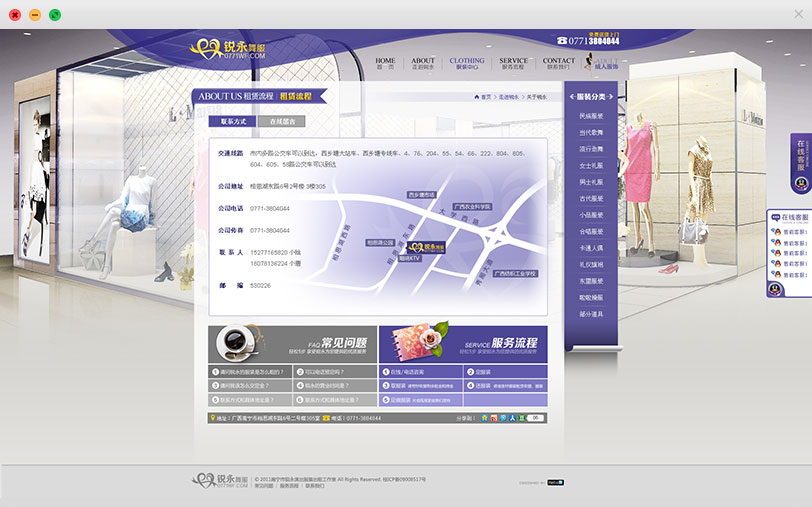Click the location pin icon by address

coord(213,417)
